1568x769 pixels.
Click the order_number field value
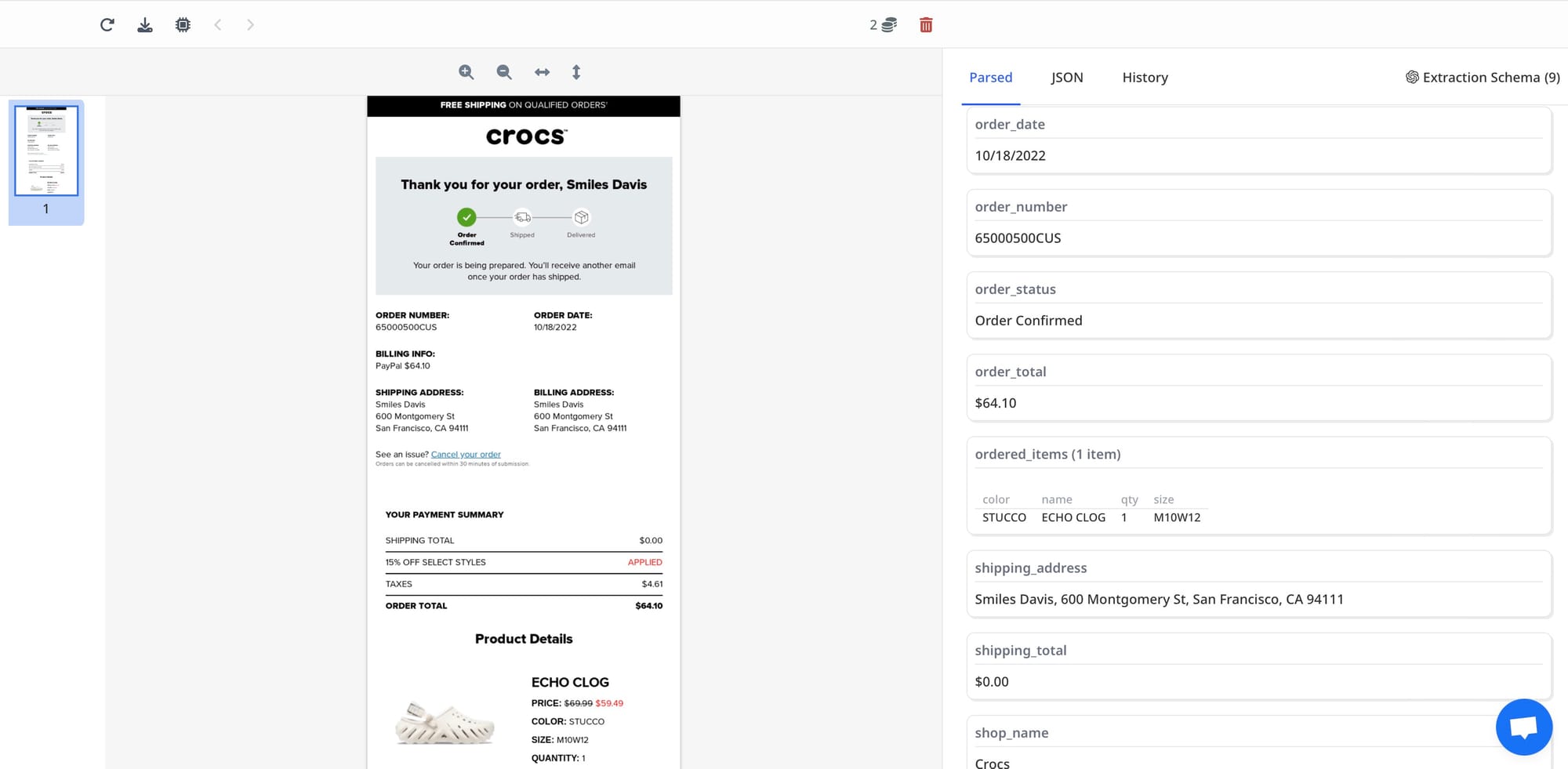pyautogui.click(x=1018, y=238)
